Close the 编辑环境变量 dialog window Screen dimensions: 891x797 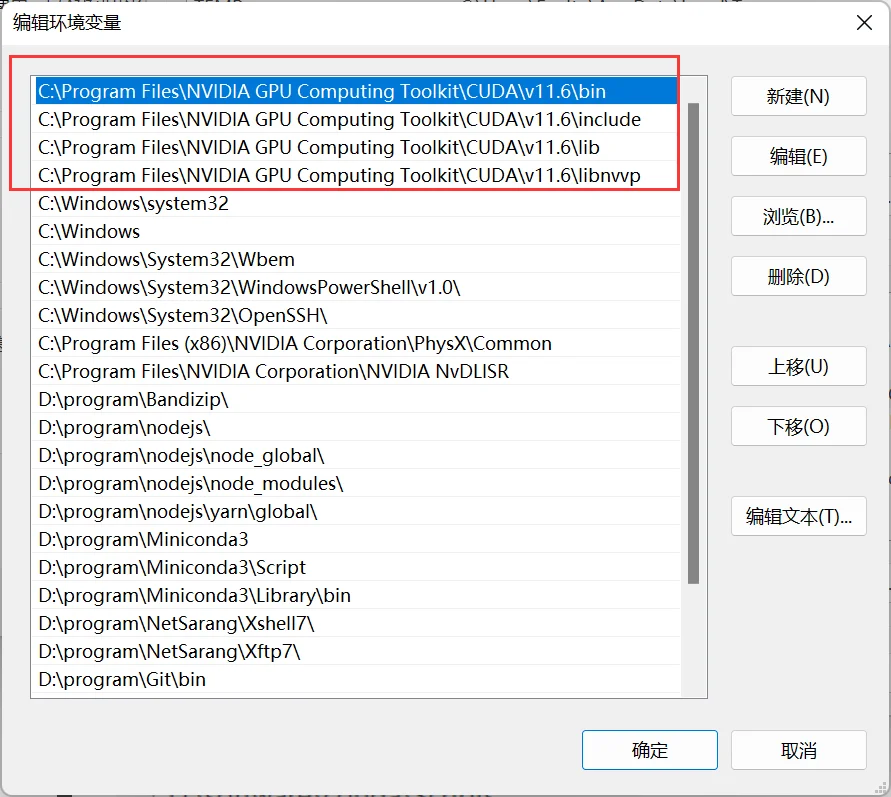pyautogui.click(x=863, y=22)
